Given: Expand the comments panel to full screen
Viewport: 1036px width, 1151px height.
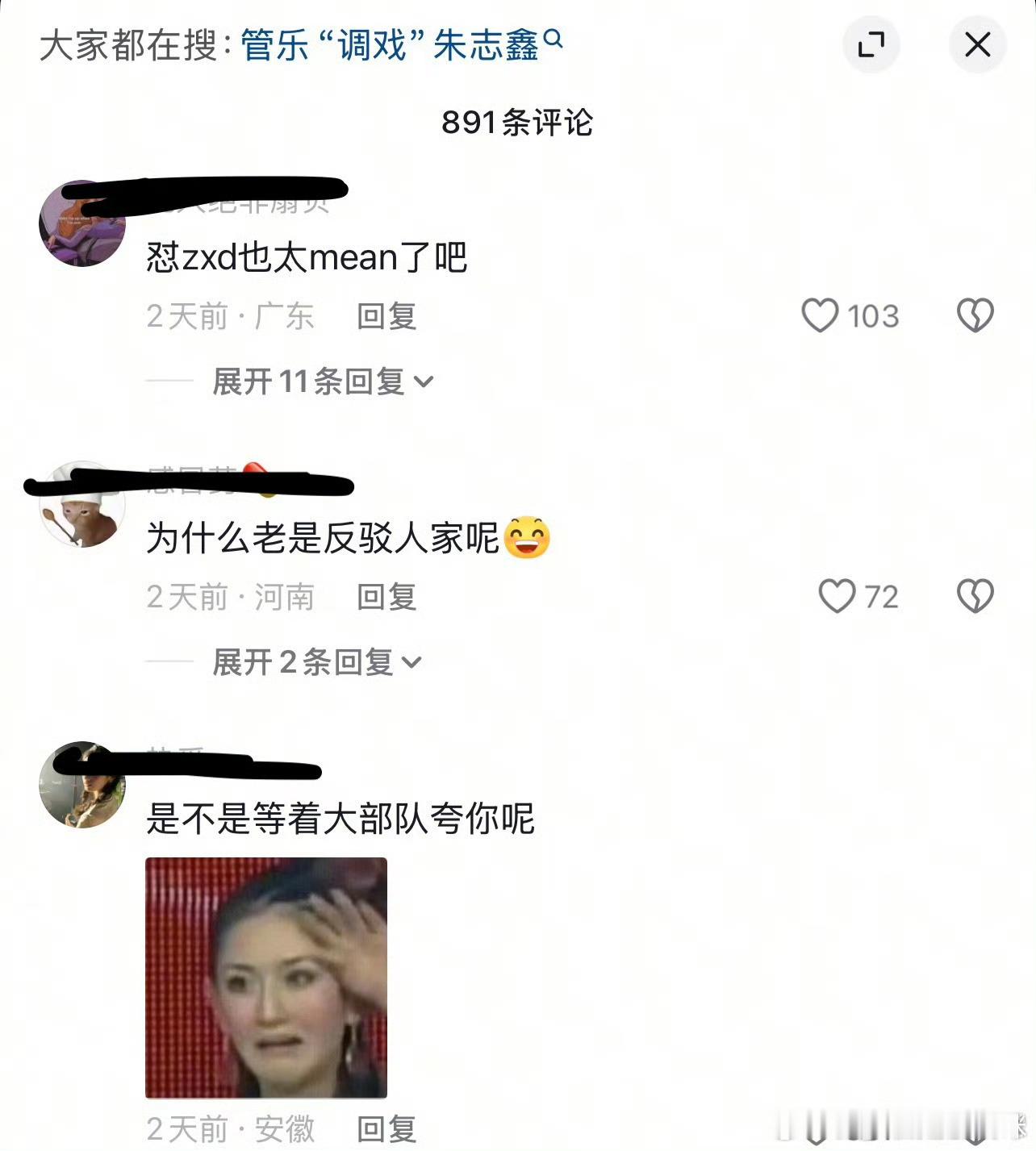Looking at the screenshot, I should click(x=871, y=44).
